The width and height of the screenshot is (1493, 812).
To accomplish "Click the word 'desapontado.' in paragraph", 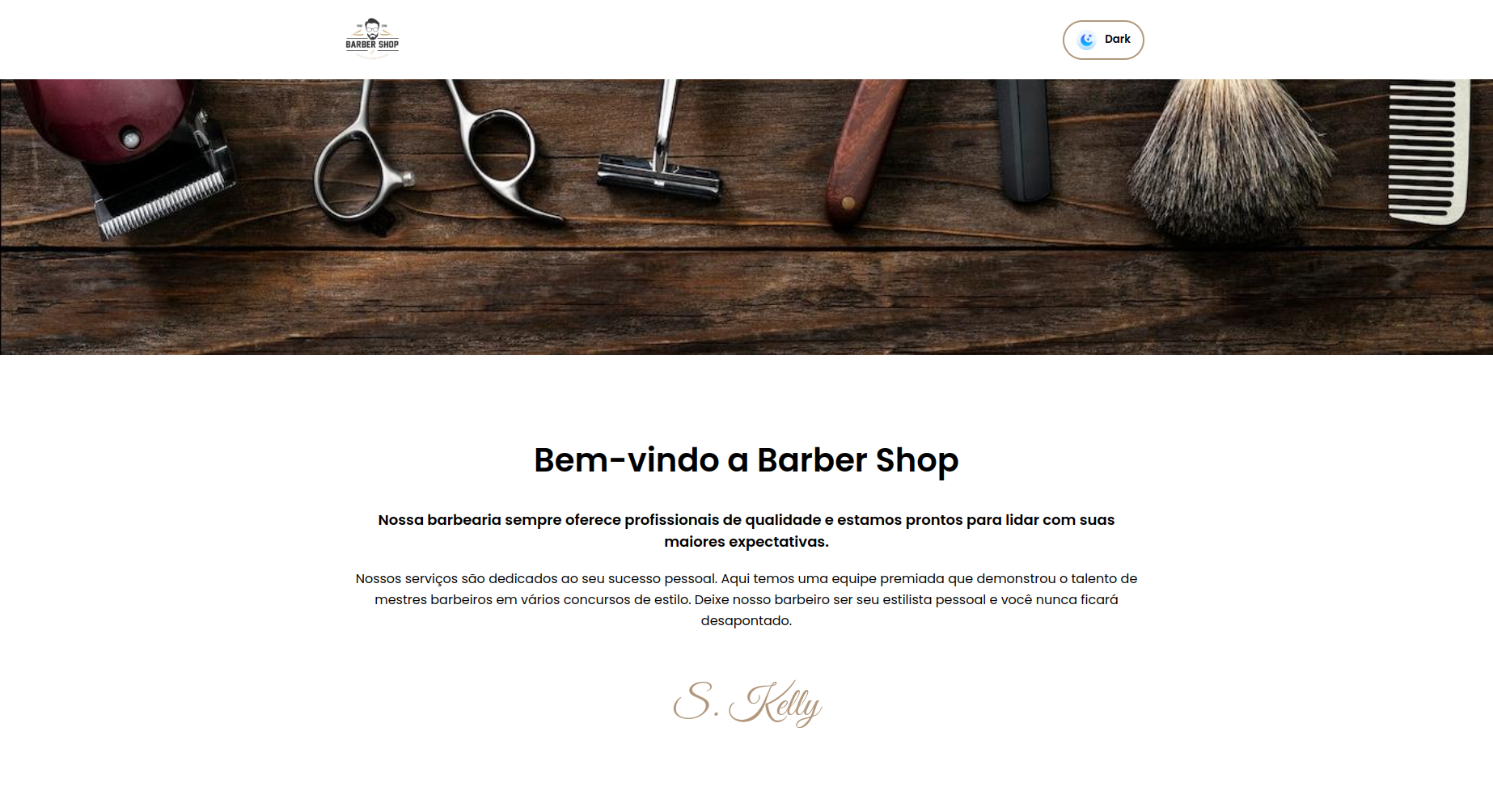I will (x=746, y=620).
